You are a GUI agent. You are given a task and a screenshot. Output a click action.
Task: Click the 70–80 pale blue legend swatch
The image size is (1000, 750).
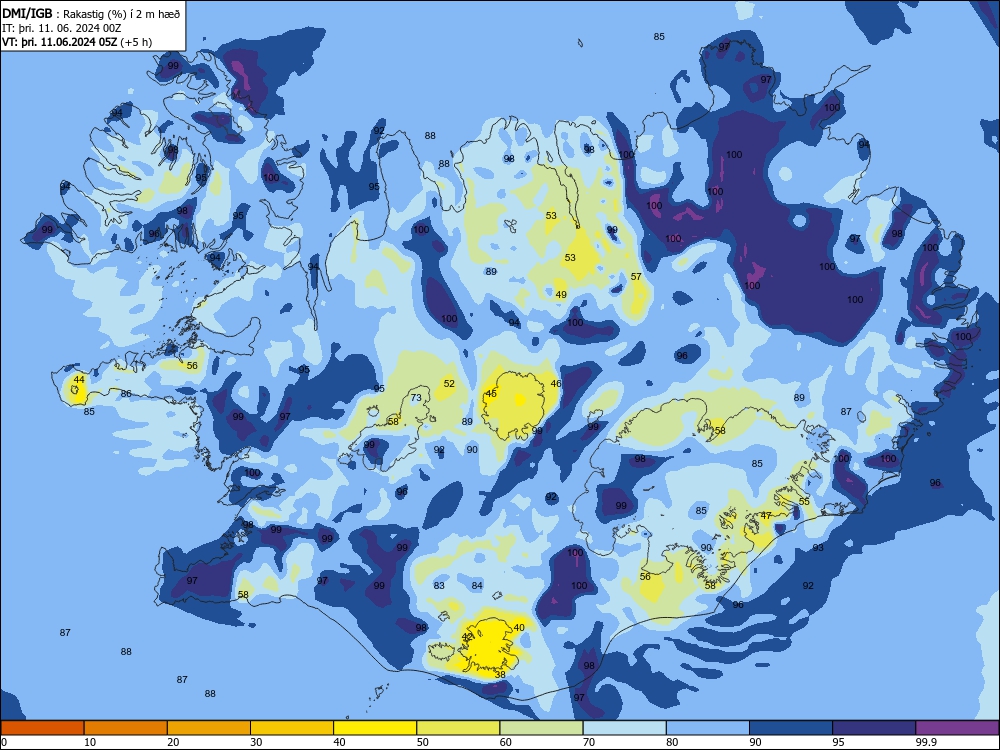pyautogui.click(x=624, y=728)
